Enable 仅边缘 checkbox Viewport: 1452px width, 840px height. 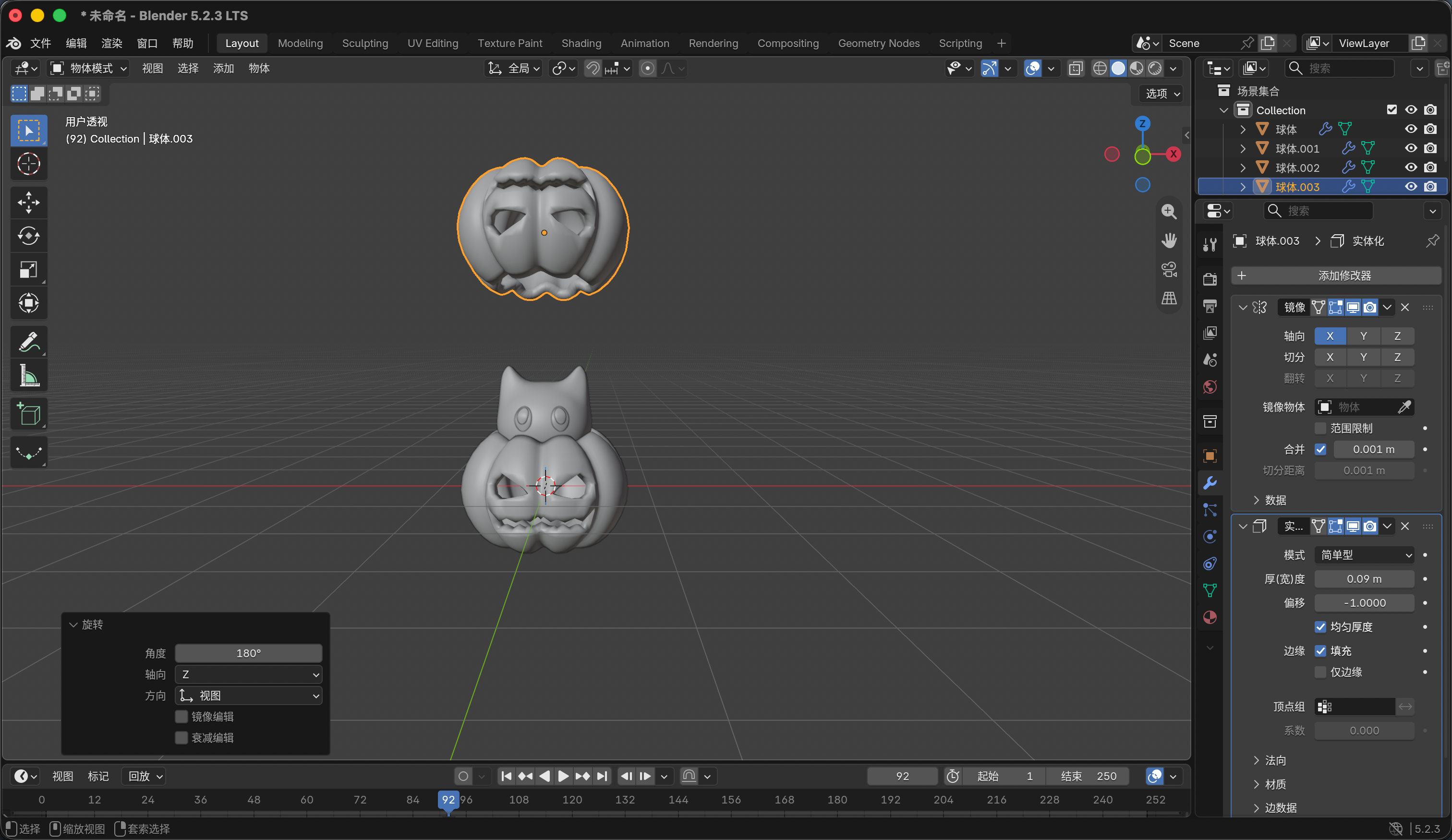click(1320, 672)
